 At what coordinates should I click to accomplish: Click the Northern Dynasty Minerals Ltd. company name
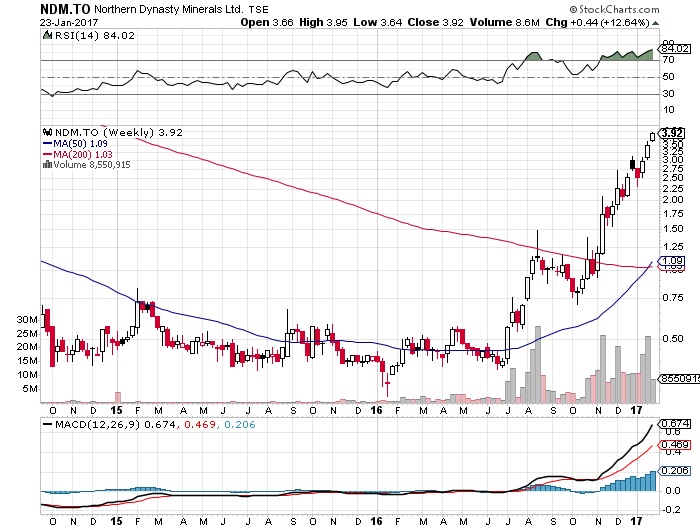169,9
